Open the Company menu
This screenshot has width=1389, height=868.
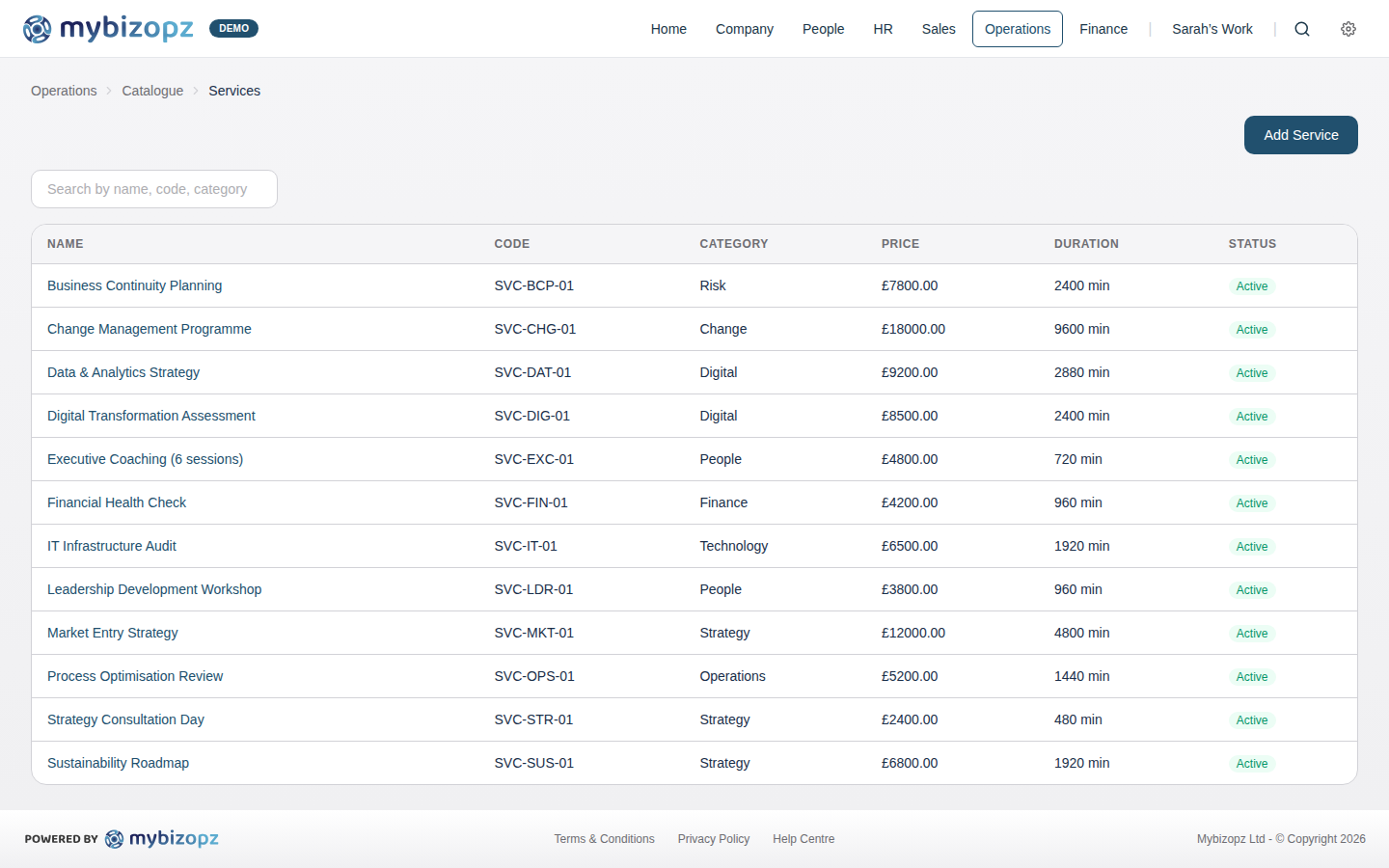(x=745, y=29)
